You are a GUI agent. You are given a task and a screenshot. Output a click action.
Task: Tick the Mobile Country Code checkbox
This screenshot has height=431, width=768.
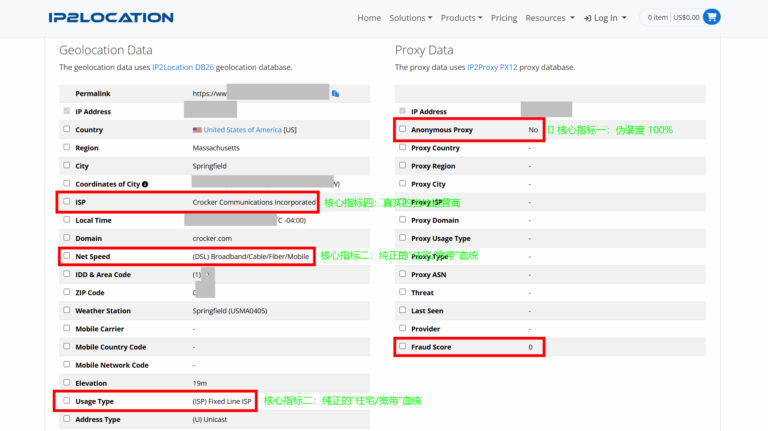click(x=67, y=346)
